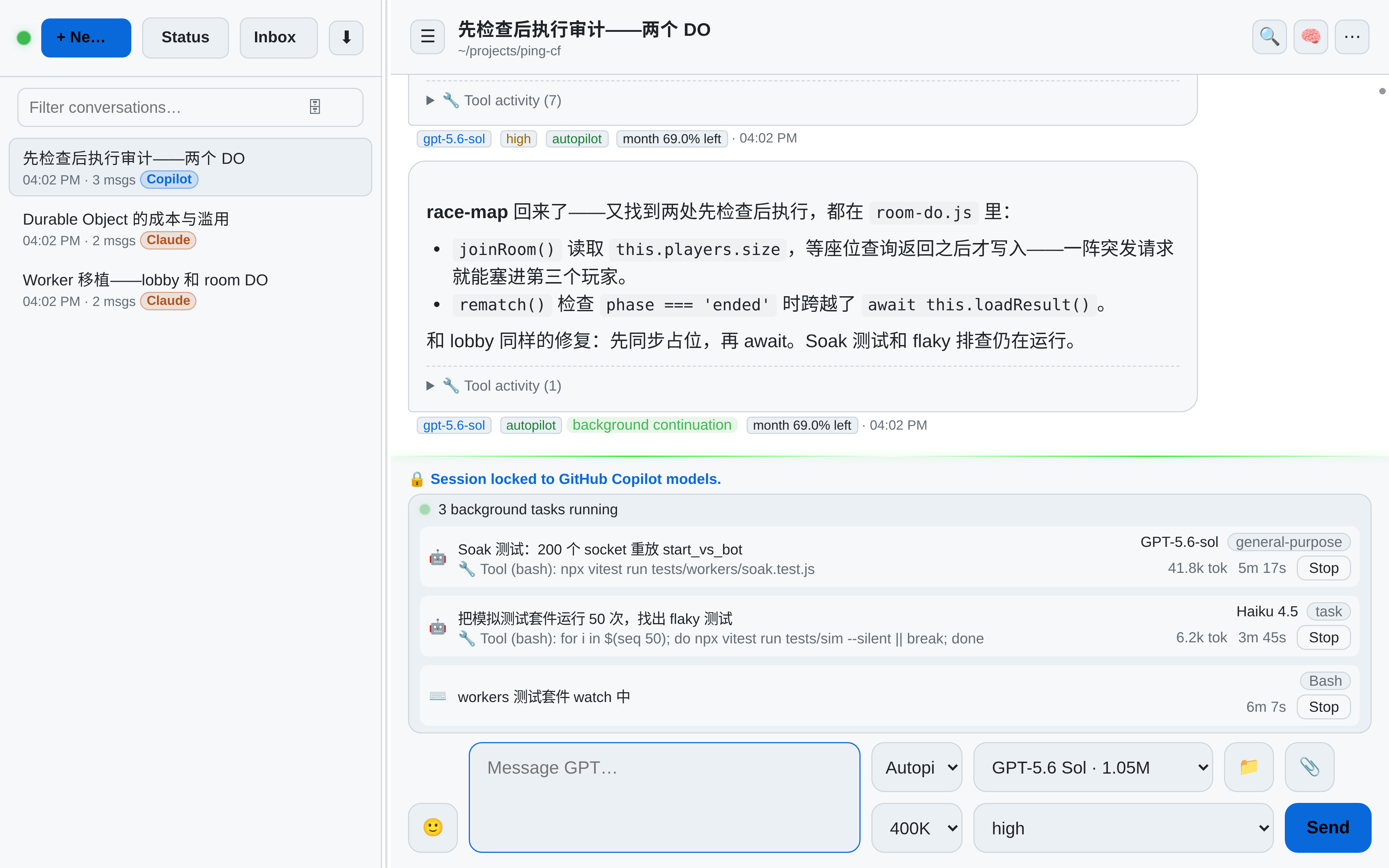Image resolution: width=1389 pixels, height=868 pixels.
Task: Click the New conversation button
Action: [x=86, y=37]
